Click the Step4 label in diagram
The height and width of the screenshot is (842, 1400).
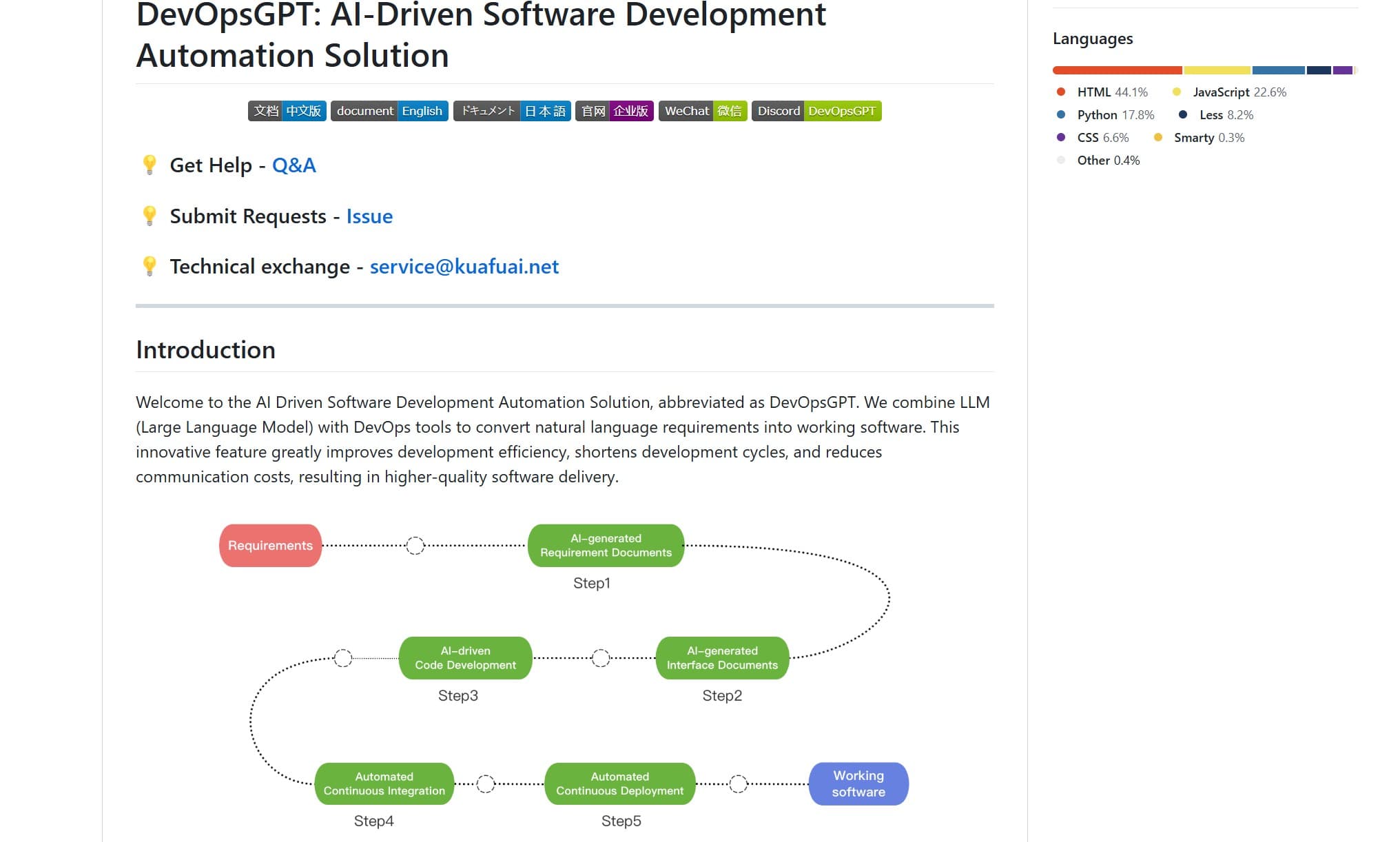point(374,821)
